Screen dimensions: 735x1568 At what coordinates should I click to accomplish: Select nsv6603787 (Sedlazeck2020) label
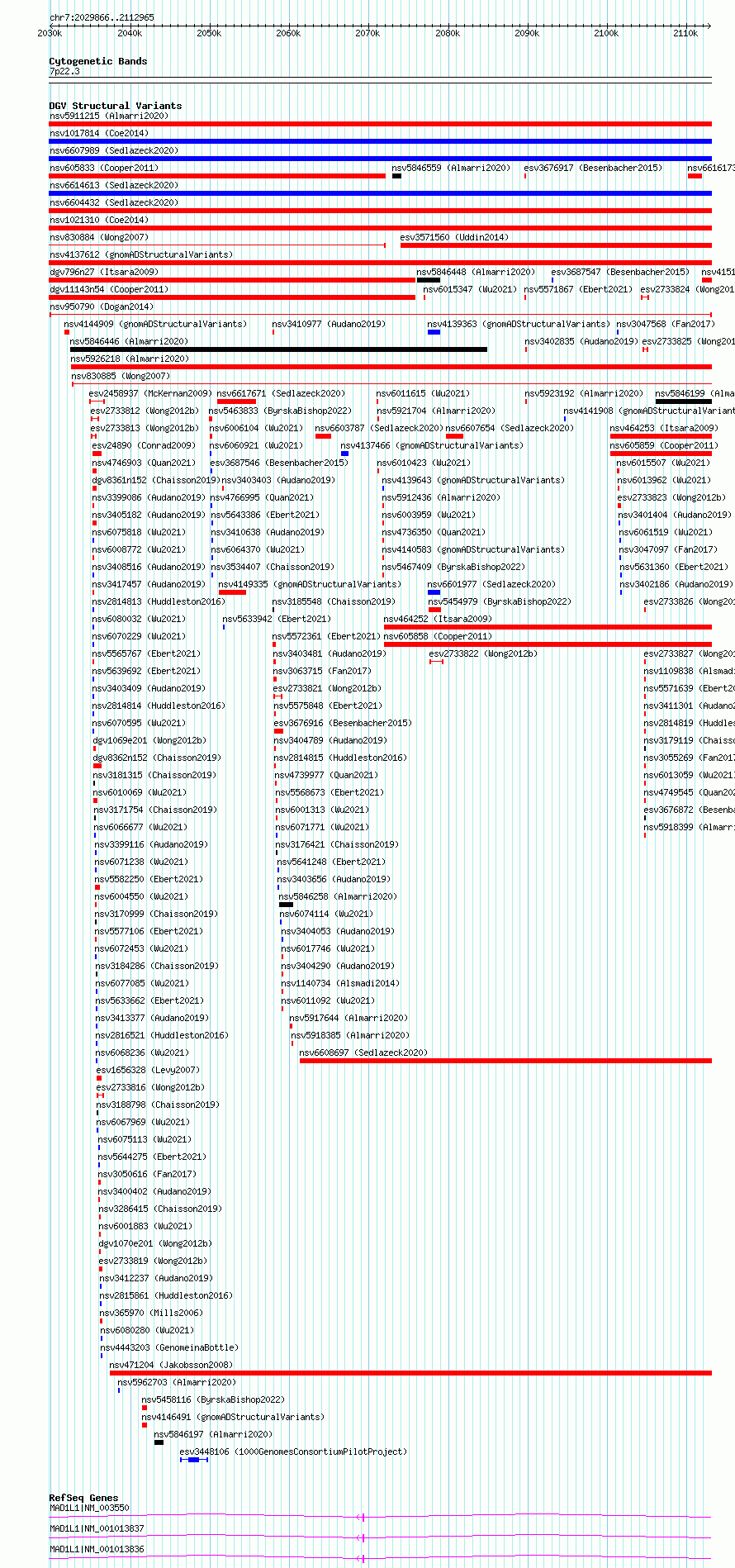[379, 428]
